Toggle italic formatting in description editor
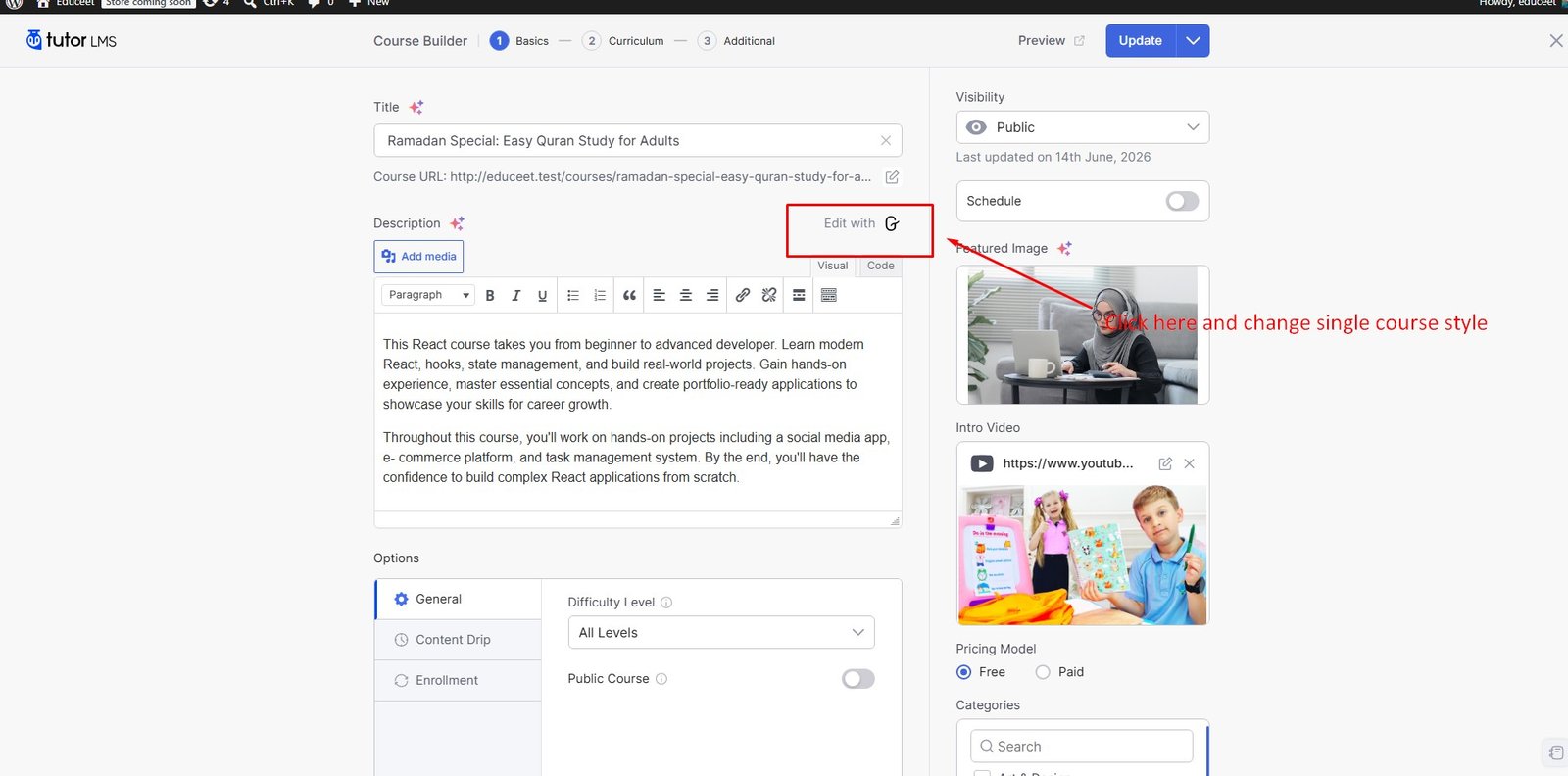Image resolution: width=1568 pixels, height=776 pixels. pyautogui.click(x=515, y=295)
